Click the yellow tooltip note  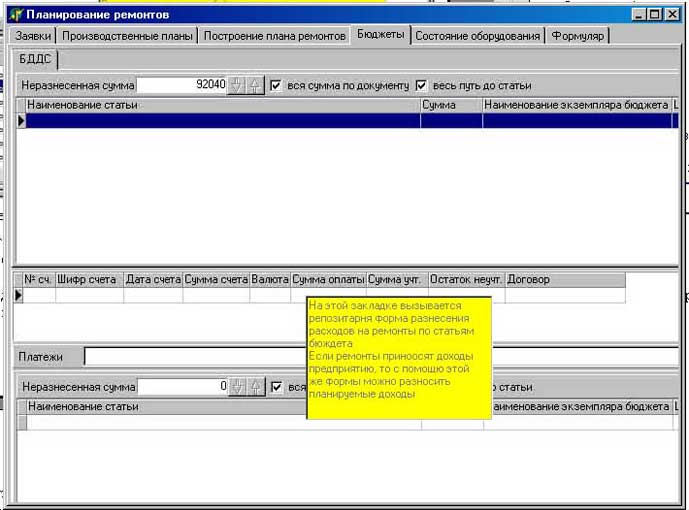point(399,358)
